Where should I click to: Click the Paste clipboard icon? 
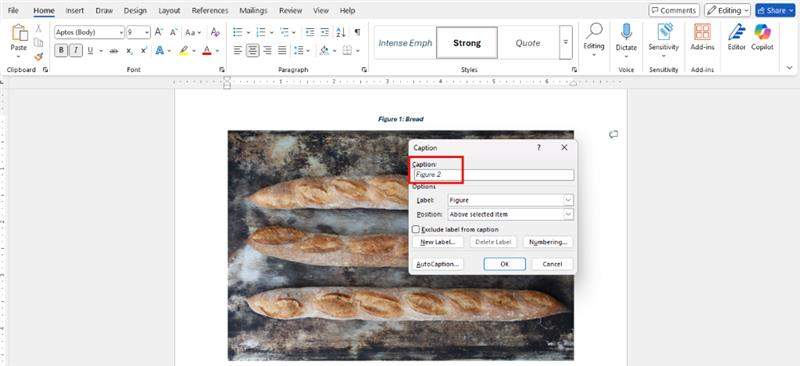[x=19, y=33]
